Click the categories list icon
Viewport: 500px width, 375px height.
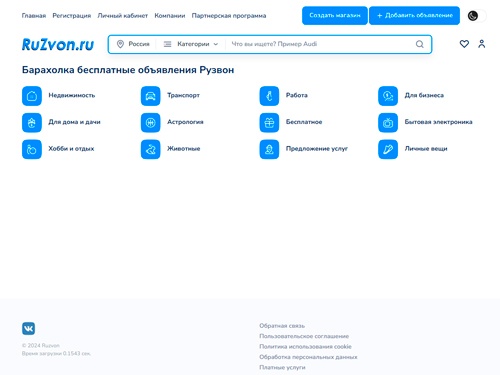pos(167,44)
